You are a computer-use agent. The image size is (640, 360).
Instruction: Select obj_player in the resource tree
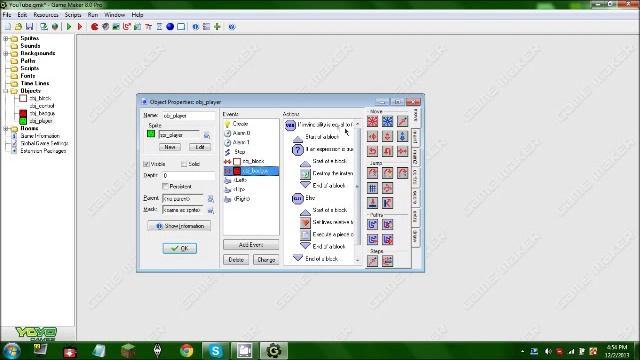40,121
